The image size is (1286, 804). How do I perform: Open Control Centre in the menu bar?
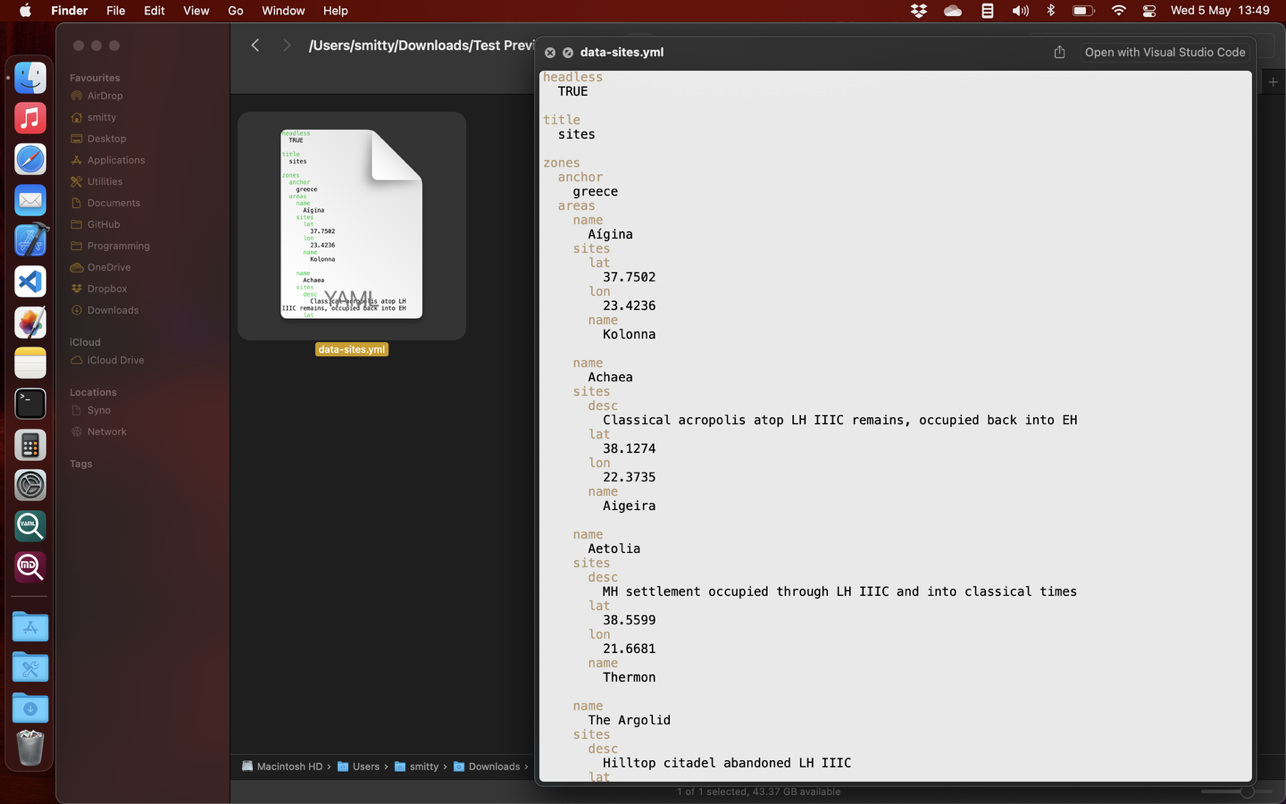(x=1149, y=11)
